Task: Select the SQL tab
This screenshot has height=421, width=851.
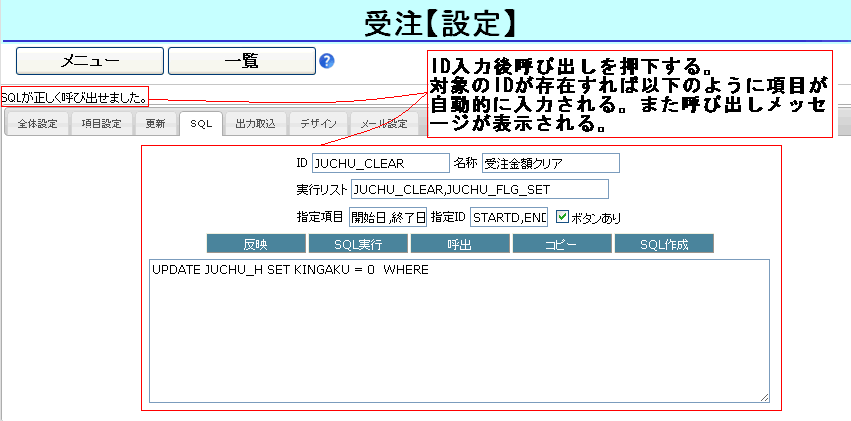Action: [201, 124]
